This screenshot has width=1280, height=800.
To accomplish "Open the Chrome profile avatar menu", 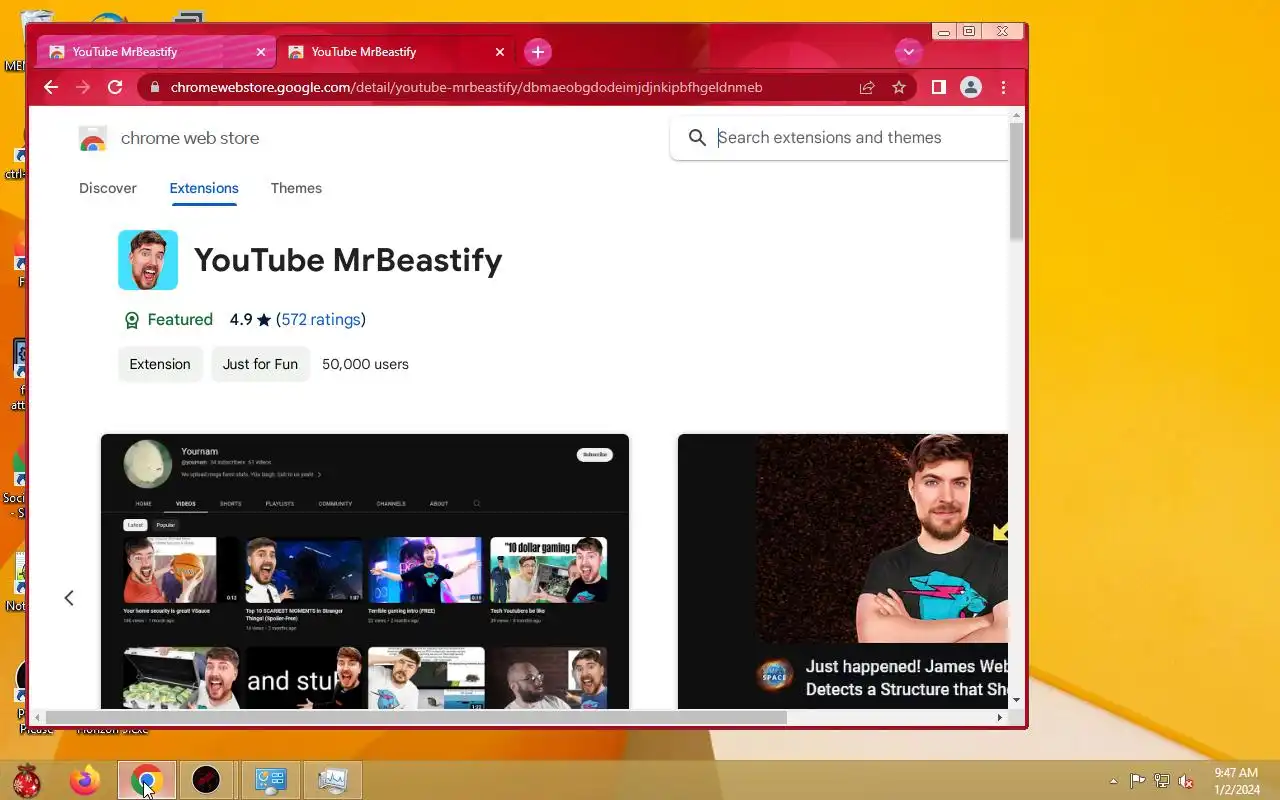I will point(970,87).
